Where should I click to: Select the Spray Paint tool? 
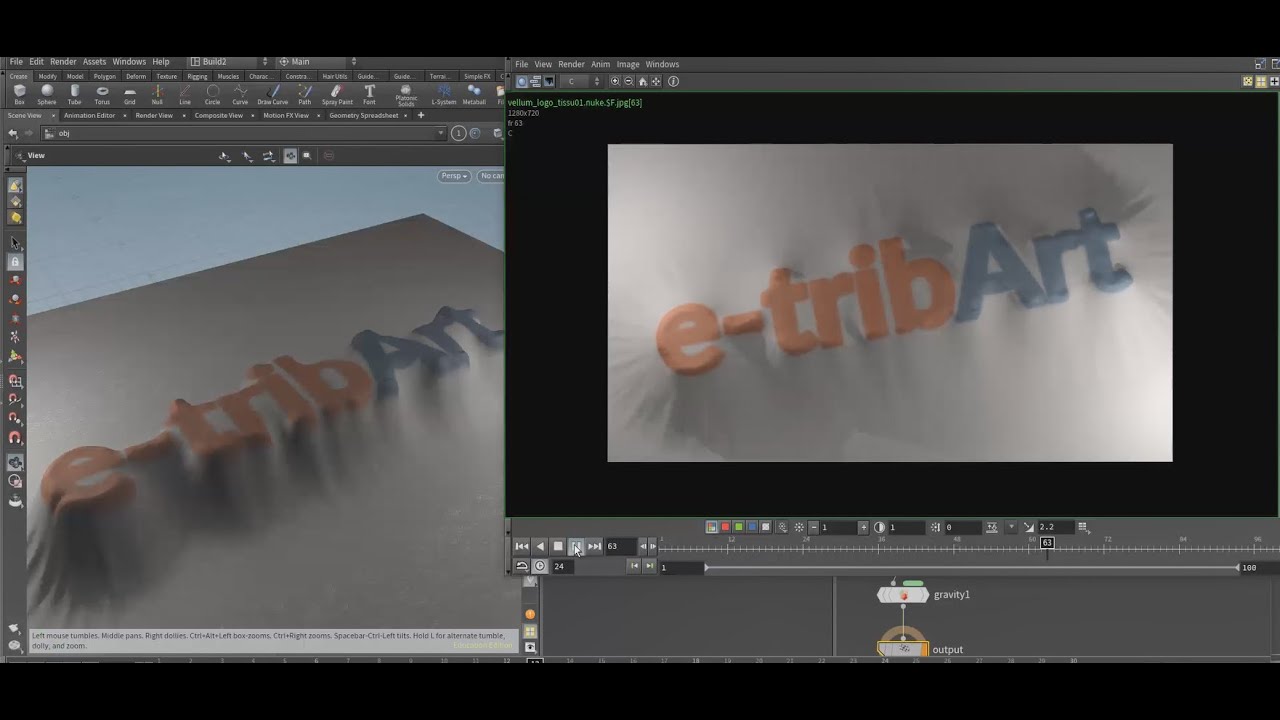pyautogui.click(x=337, y=94)
